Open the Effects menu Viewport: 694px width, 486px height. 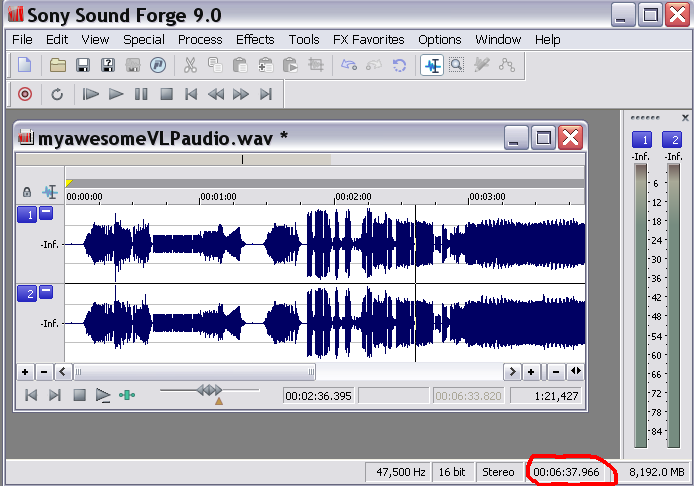click(255, 40)
